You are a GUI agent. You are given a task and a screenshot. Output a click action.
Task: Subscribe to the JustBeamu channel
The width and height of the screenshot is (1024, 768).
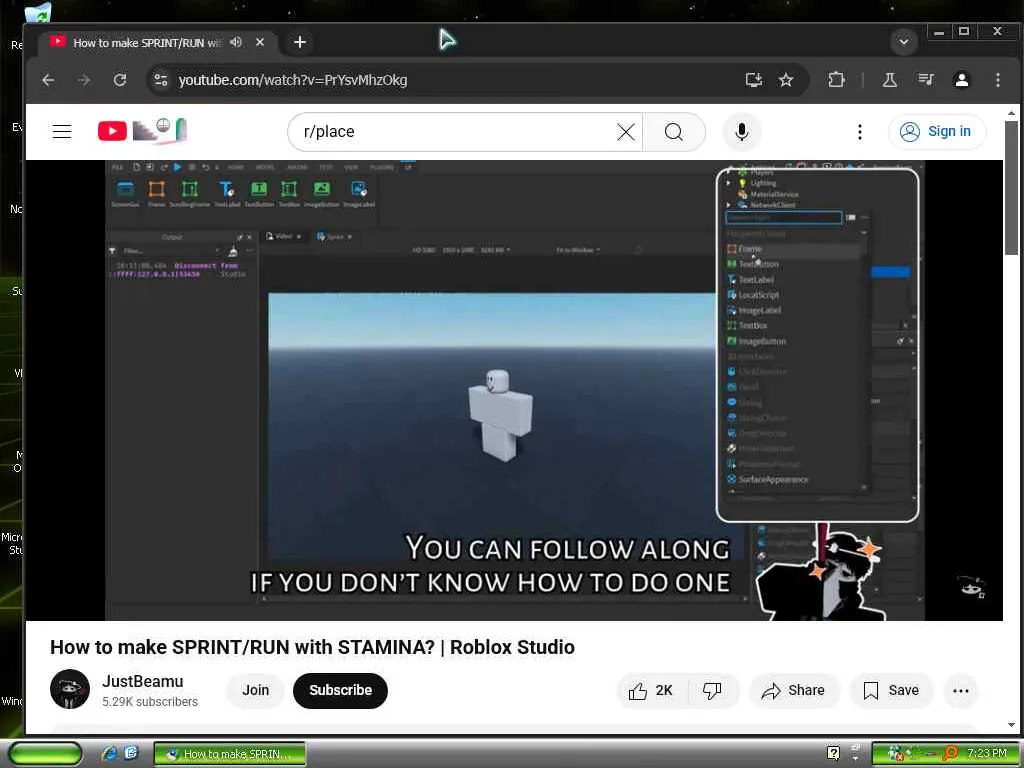tap(340, 690)
